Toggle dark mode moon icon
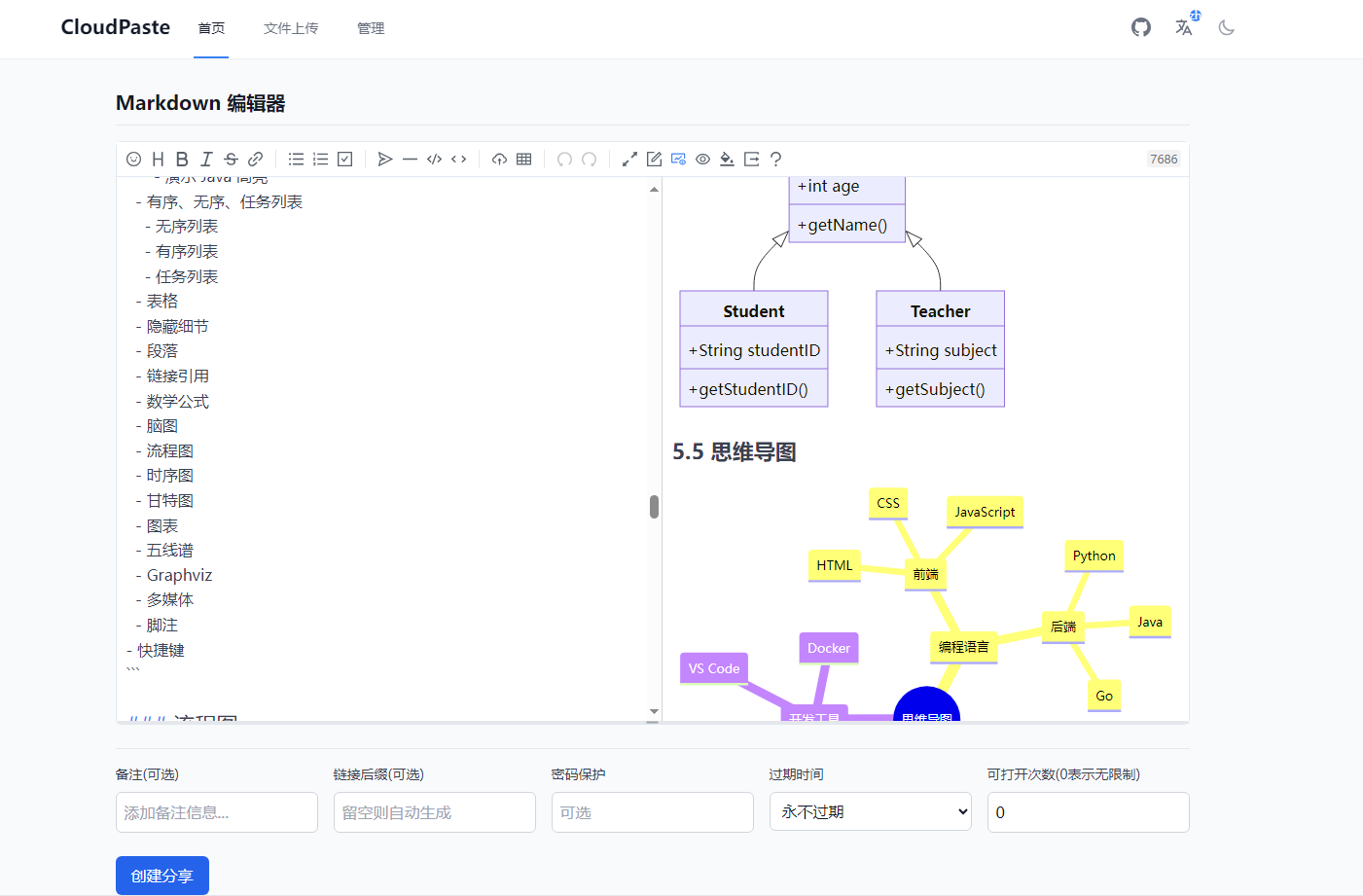The width and height of the screenshot is (1363, 896). (1226, 27)
